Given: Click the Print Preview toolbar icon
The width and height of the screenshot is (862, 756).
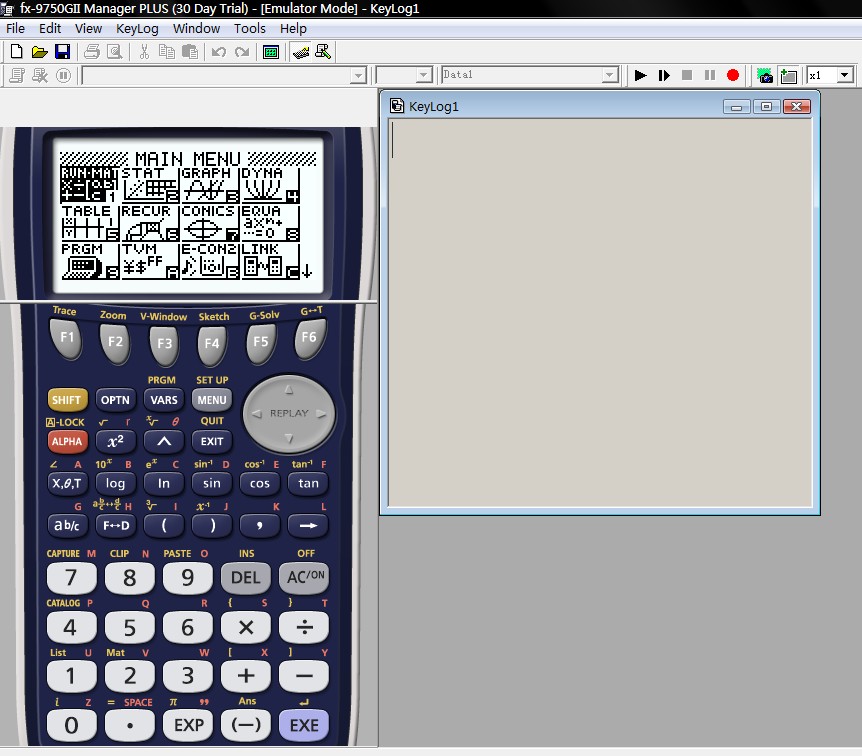Looking at the screenshot, I should 114,52.
